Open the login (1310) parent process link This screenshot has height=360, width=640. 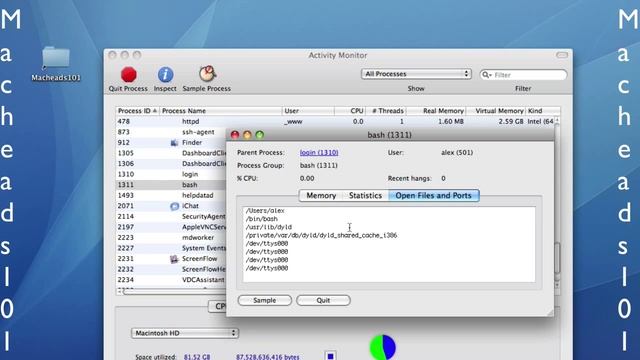[x=319, y=152]
